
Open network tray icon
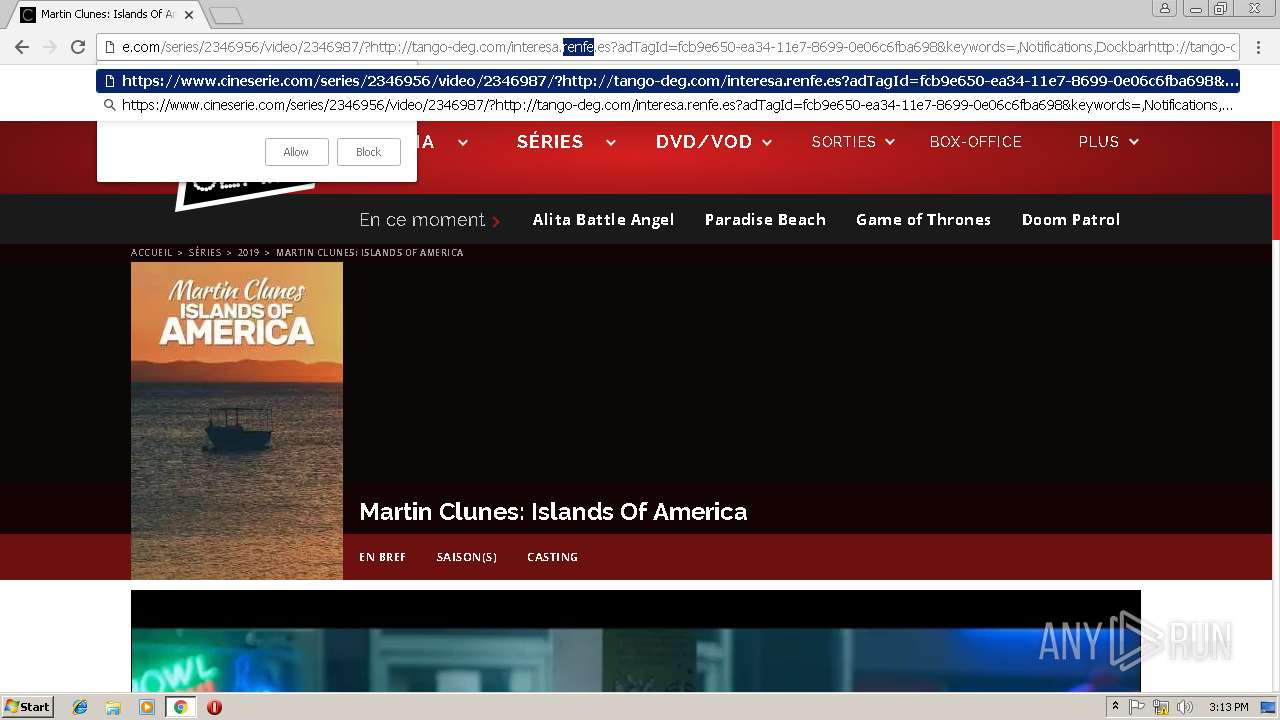1161,707
